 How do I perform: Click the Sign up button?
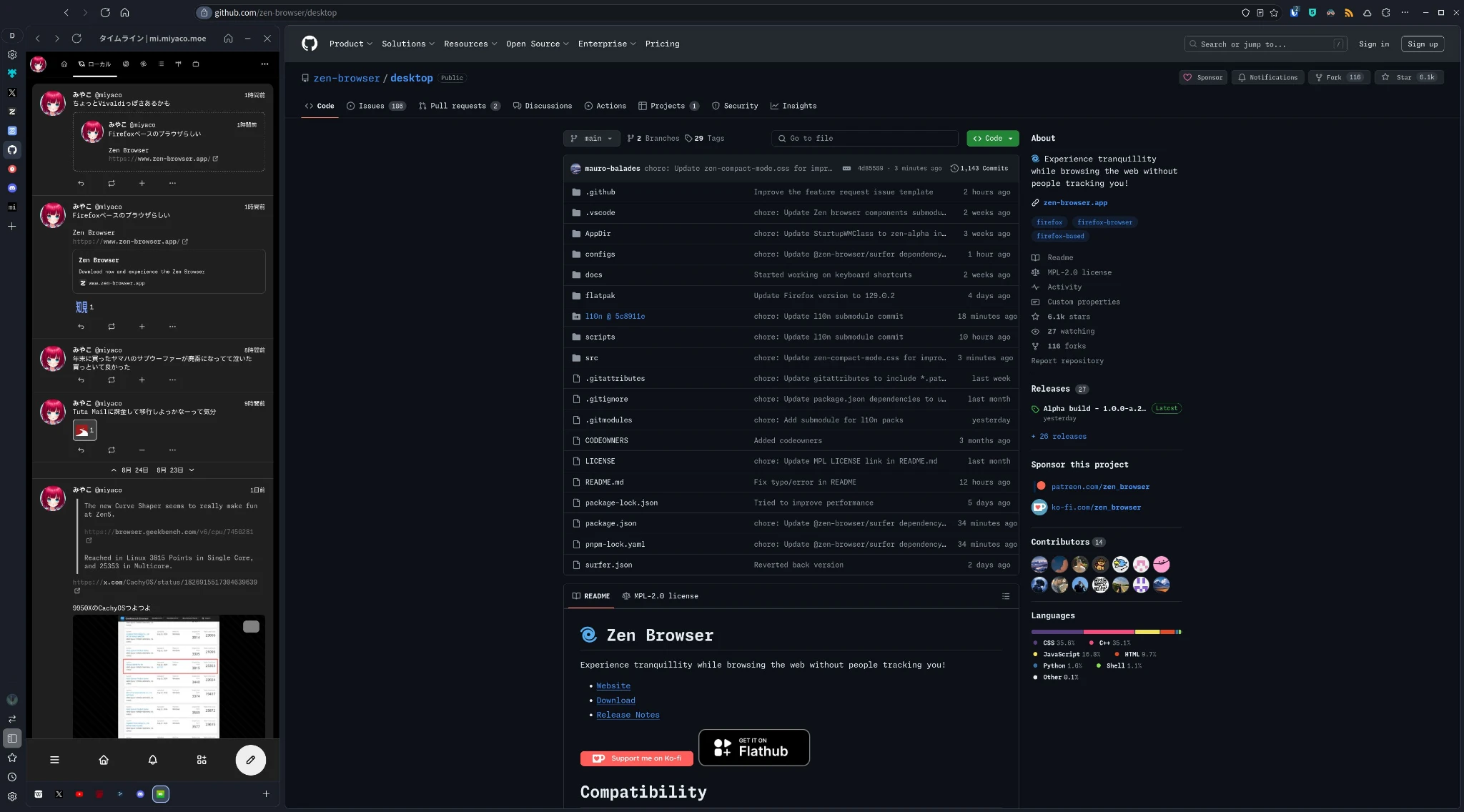[1422, 44]
